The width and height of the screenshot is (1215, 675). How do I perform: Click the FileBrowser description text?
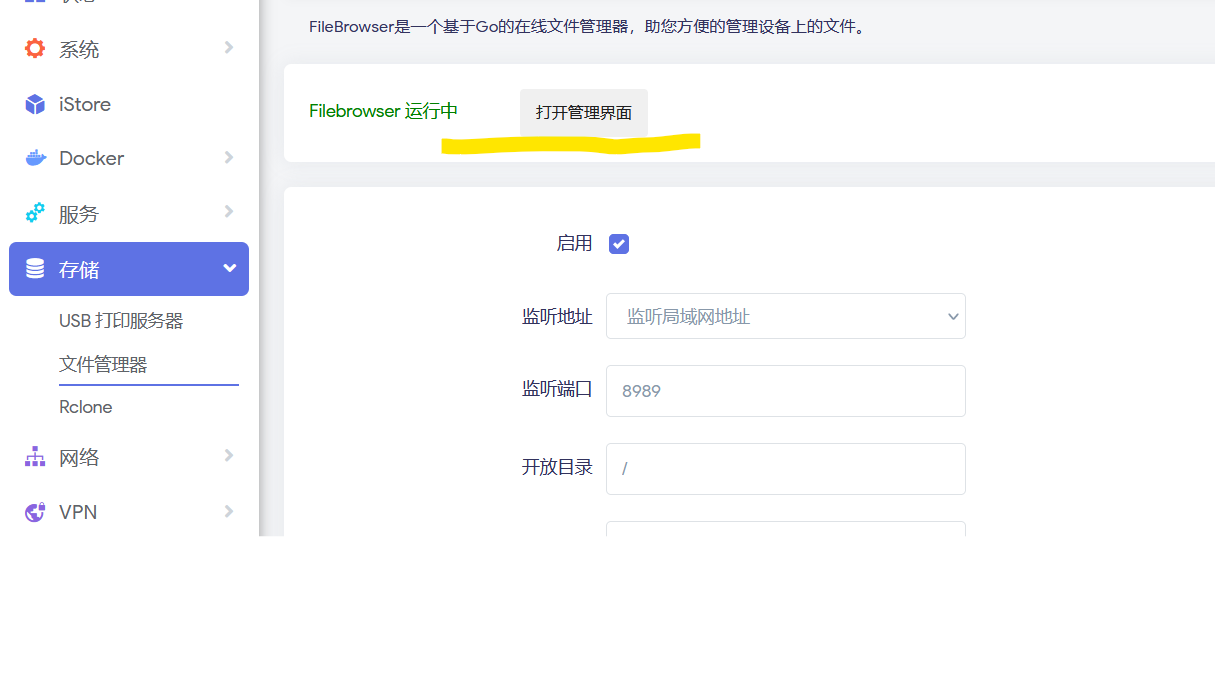pos(587,27)
